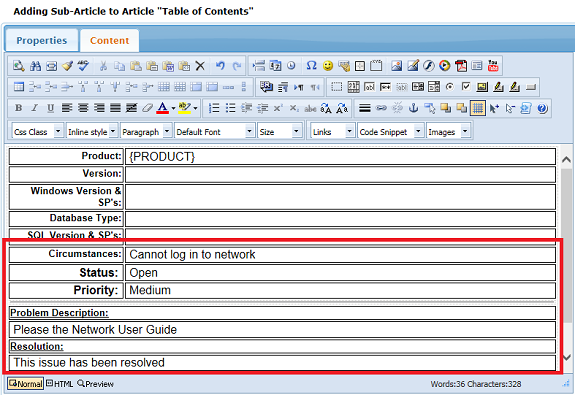
Task: Click the 'Cannot log in to network' text
Action: tap(192, 254)
